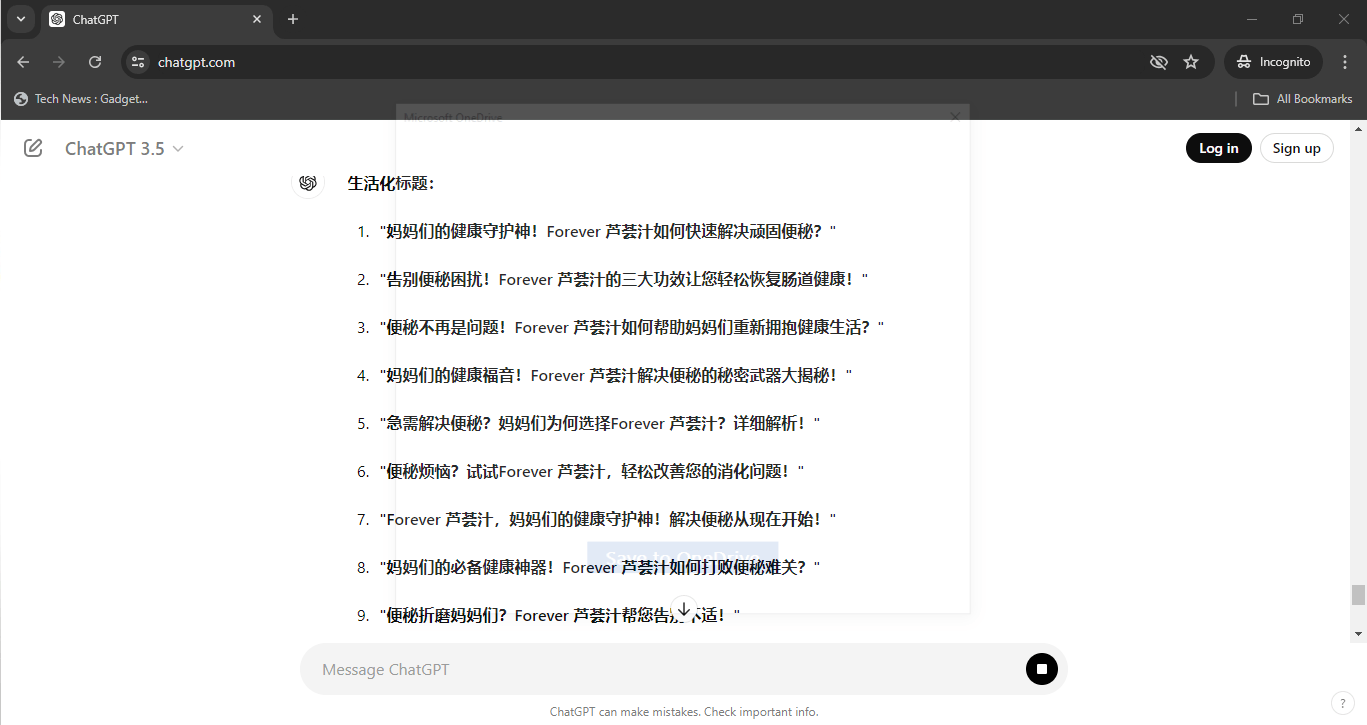Click the vertical scrollbar thumb
Viewport: 1367px width, 725px height.
[1358, 595]
